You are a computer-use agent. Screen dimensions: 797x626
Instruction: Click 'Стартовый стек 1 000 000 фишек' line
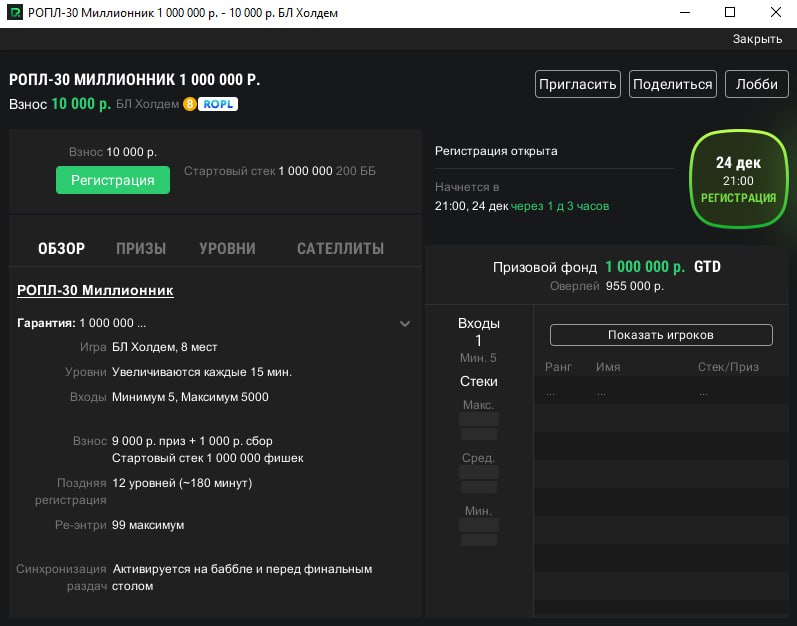click(x=207, y=458)
